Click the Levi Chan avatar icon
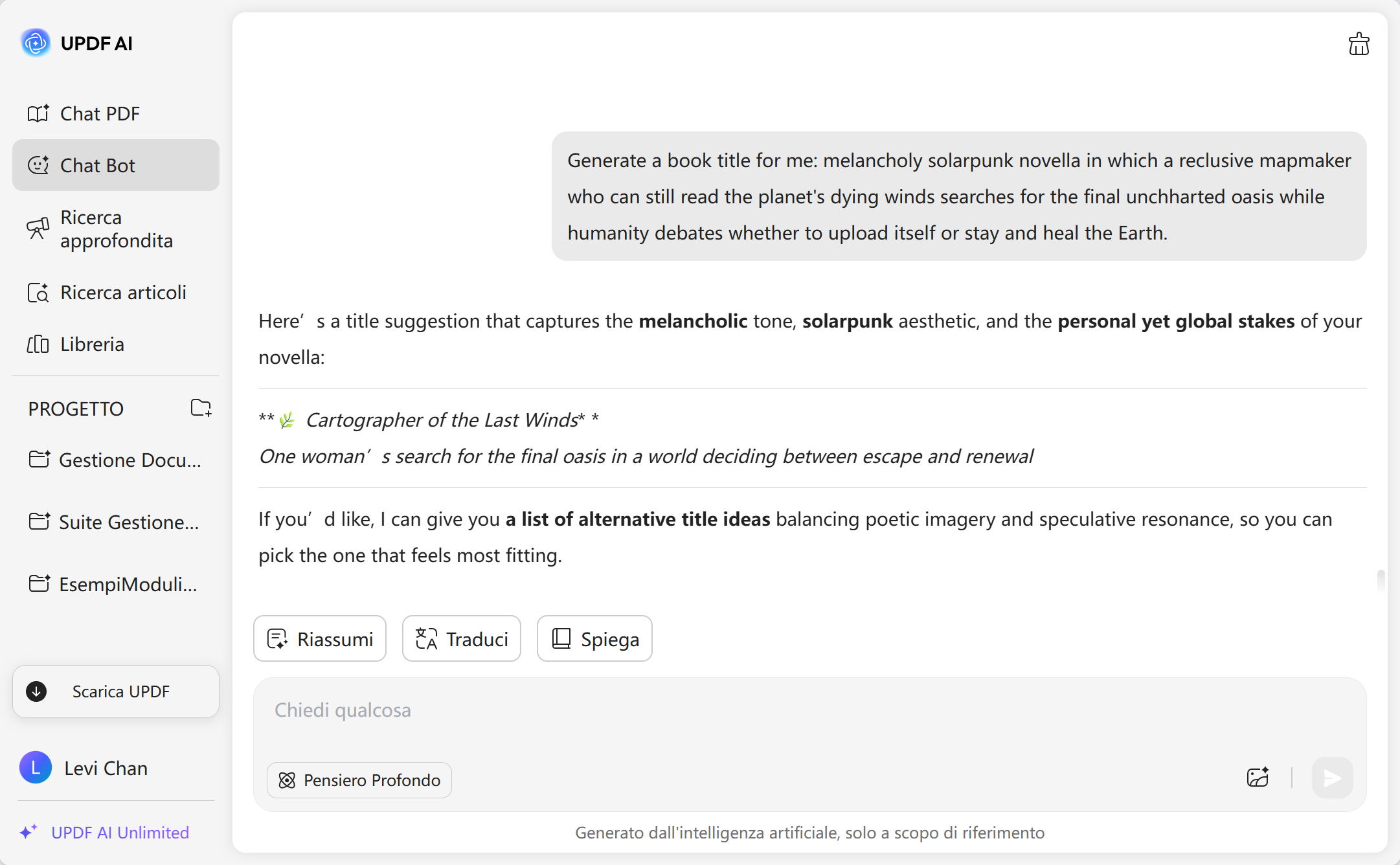The width and height of the screenshot is (1400, 865). pyautogui.click(x=36, y=768)
